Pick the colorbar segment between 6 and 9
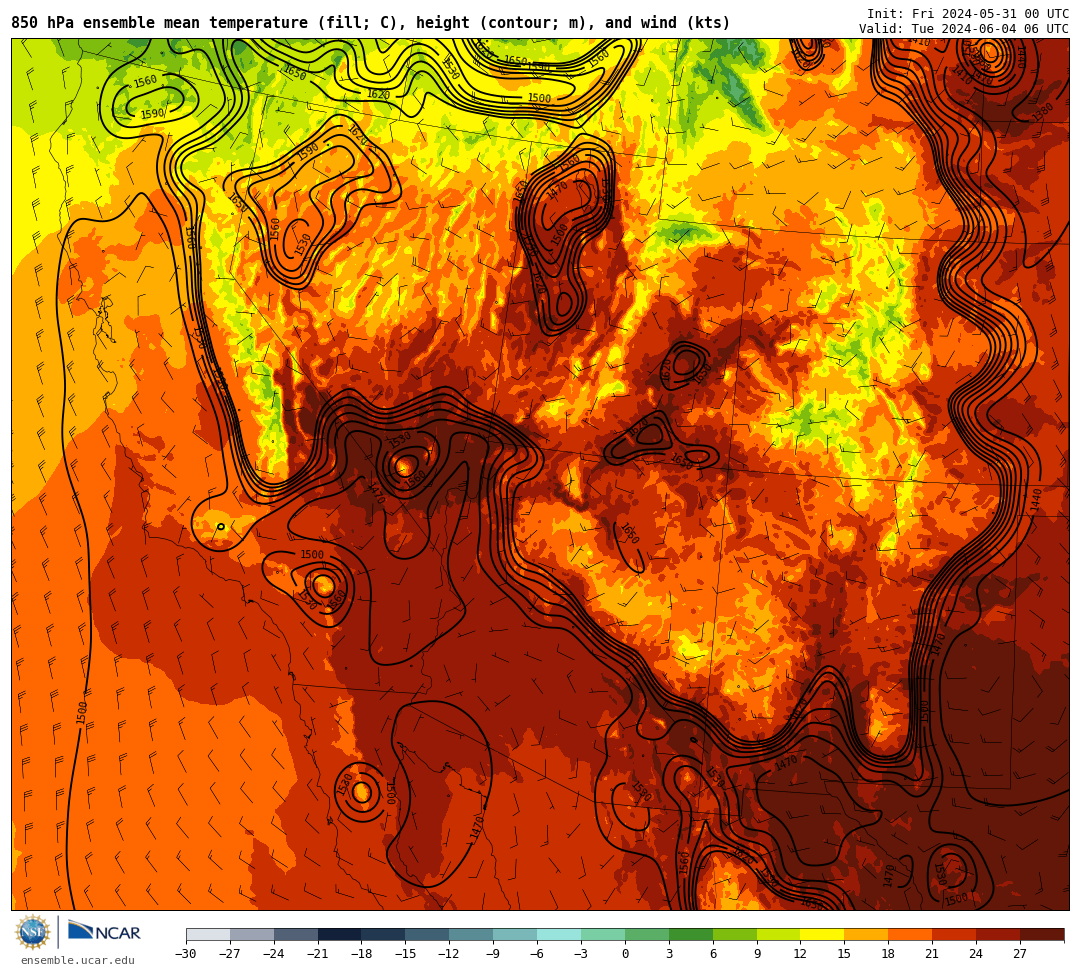Screen dimensions: 1080x973 [735, 934]
